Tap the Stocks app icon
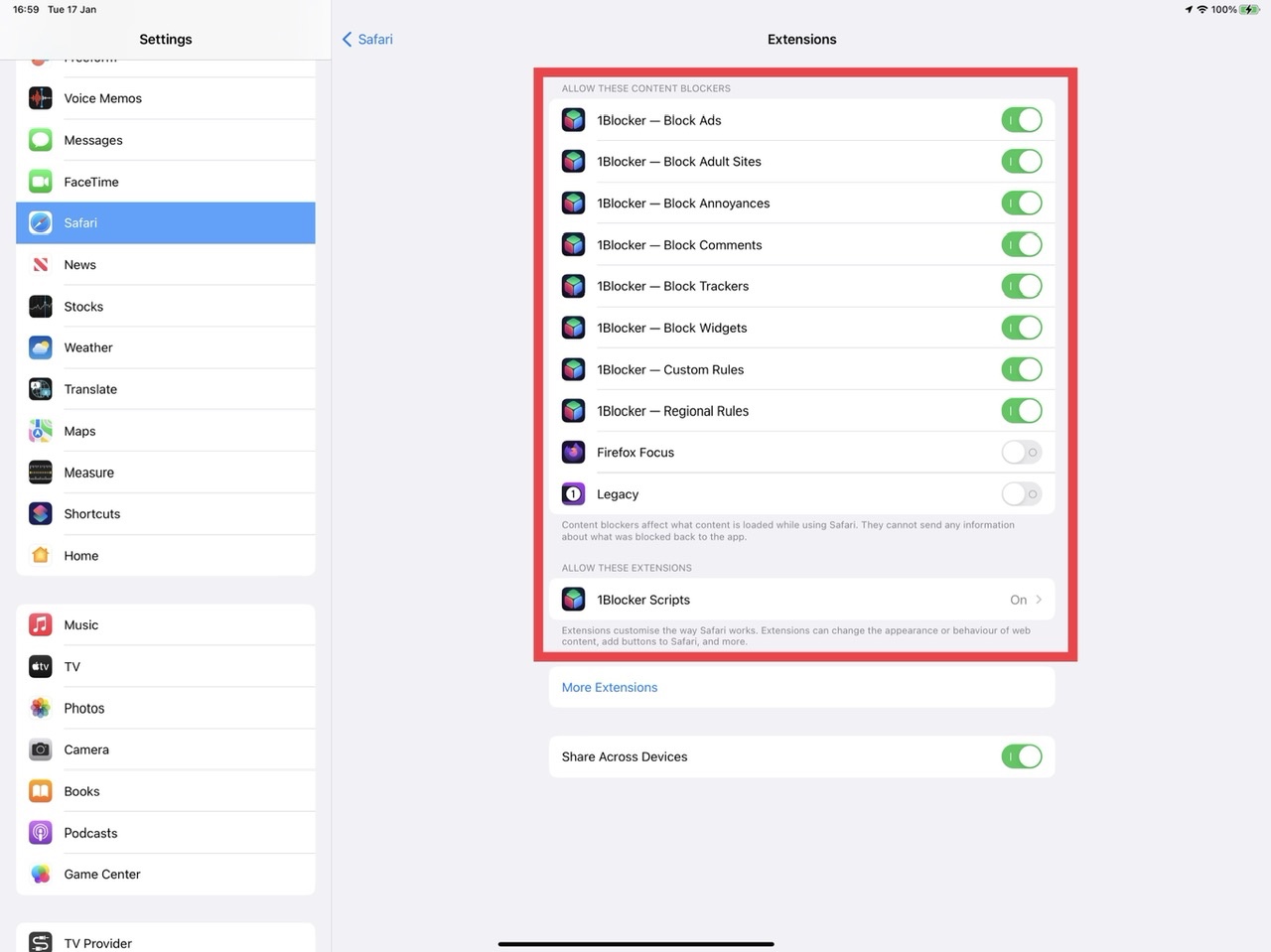 41,306
